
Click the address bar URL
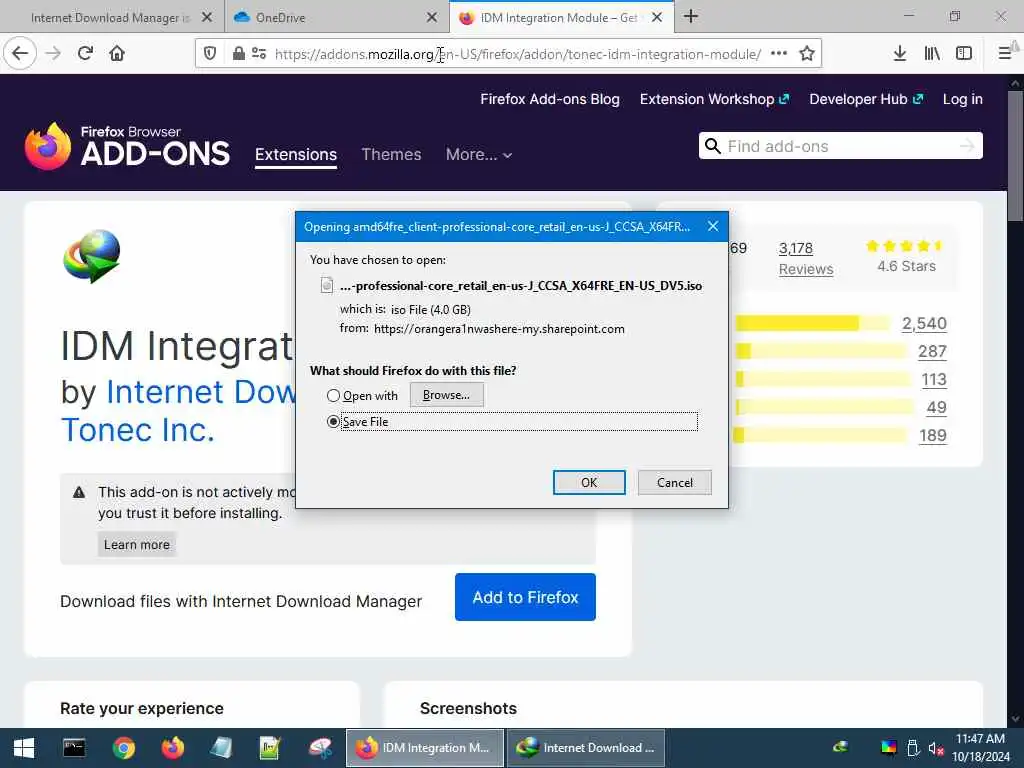pos(518,54)
